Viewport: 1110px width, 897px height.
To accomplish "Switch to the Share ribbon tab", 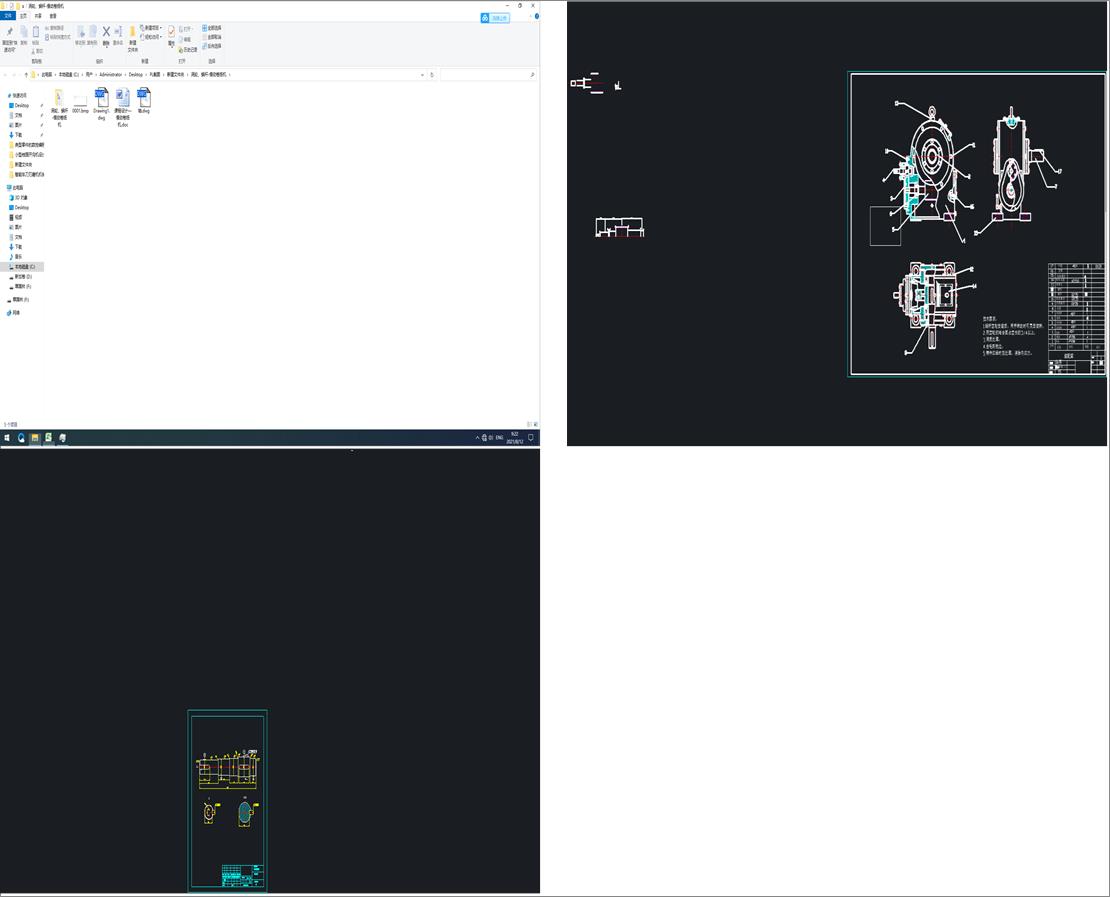I will click(38, 16).
